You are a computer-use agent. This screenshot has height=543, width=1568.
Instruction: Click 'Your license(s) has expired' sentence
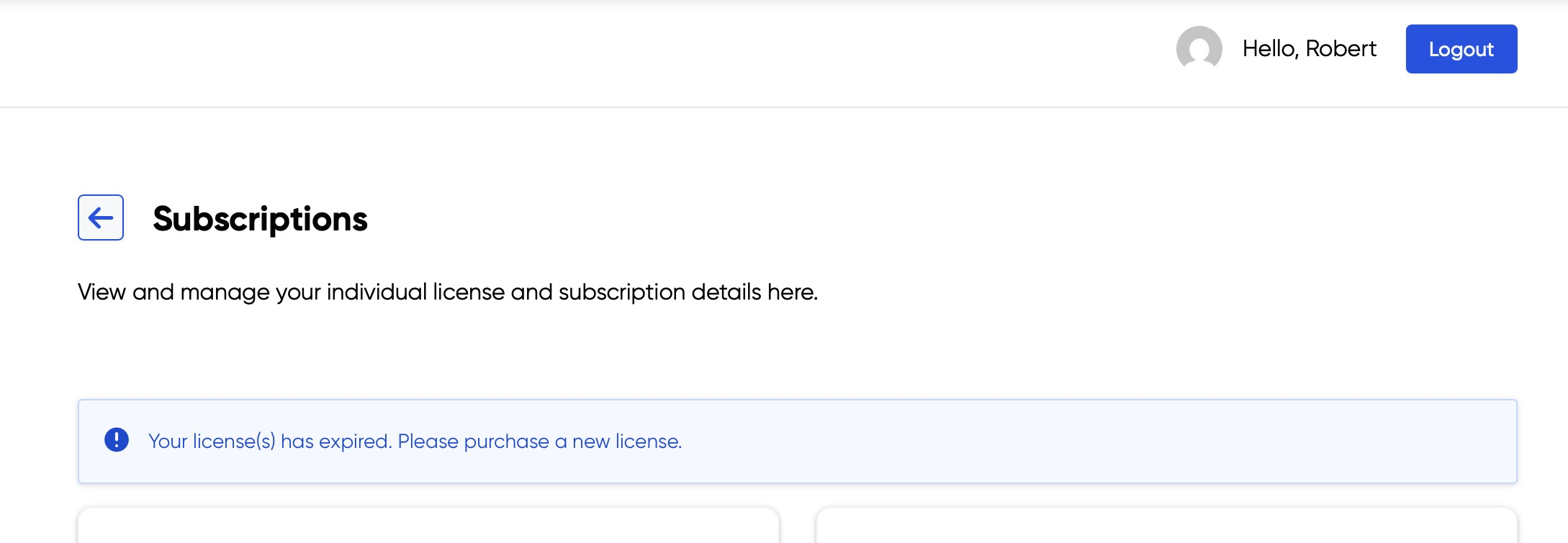(x=270, y=441)
